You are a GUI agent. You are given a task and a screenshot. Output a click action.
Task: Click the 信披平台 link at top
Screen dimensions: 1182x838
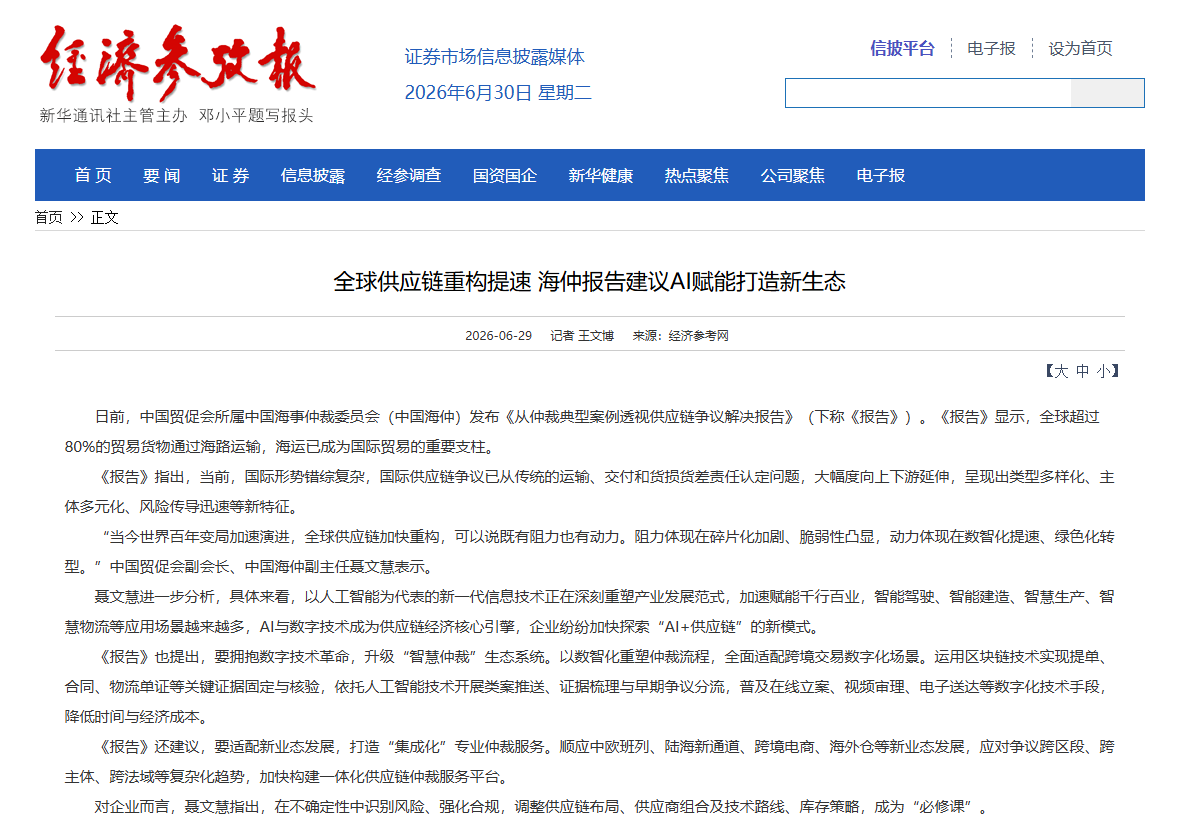(x=902, y=48)
